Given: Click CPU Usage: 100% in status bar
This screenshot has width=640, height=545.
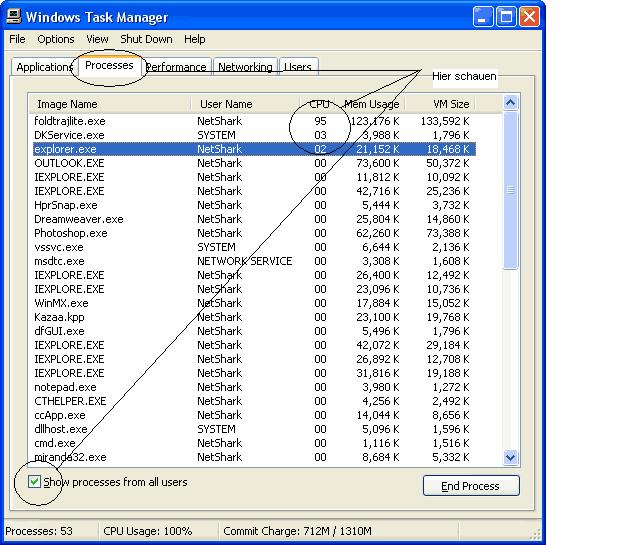Looking at the screenshot, I should [x=148, y=531].
